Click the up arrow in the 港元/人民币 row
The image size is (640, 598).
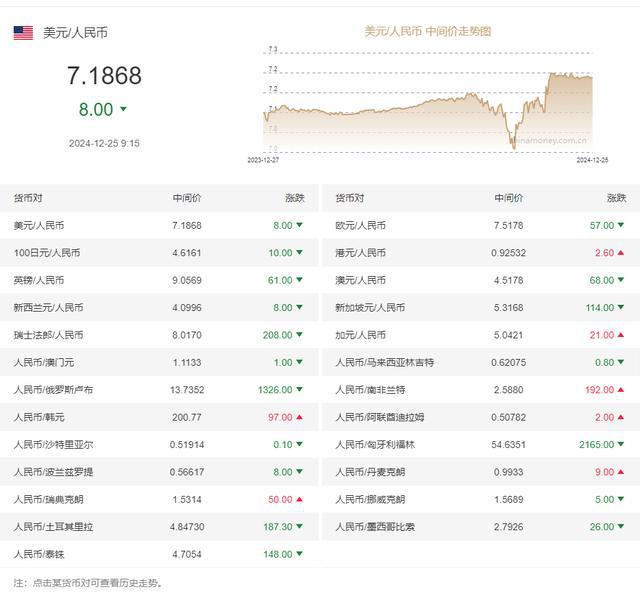click(620, 253)
